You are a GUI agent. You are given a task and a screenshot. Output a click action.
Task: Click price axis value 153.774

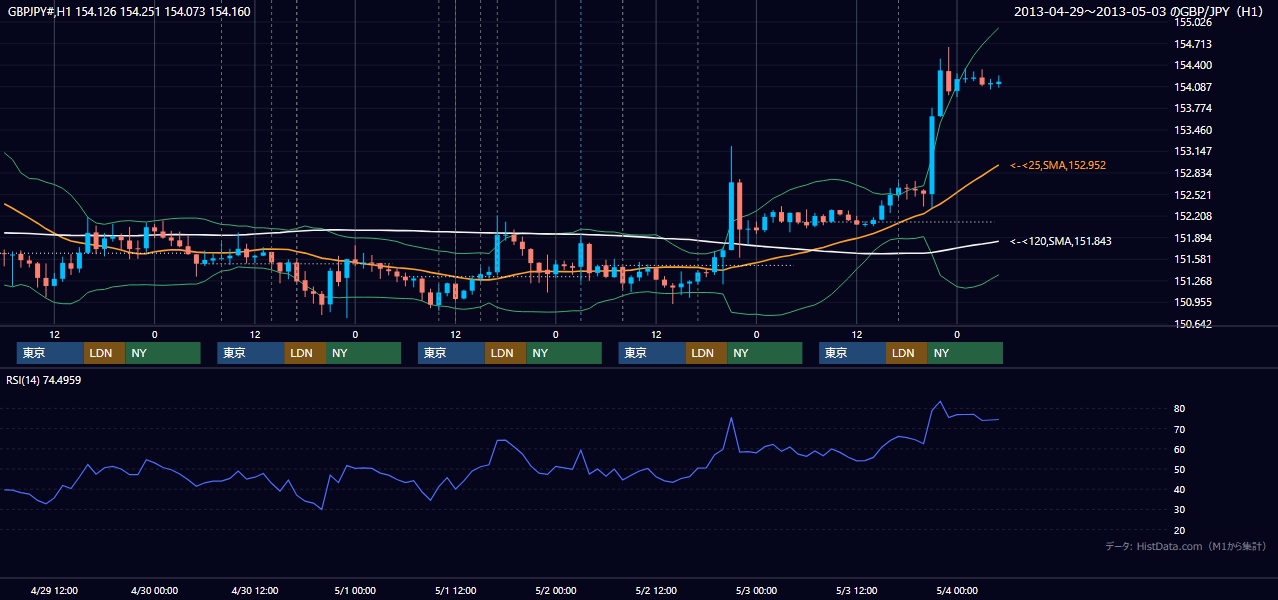1193,108
